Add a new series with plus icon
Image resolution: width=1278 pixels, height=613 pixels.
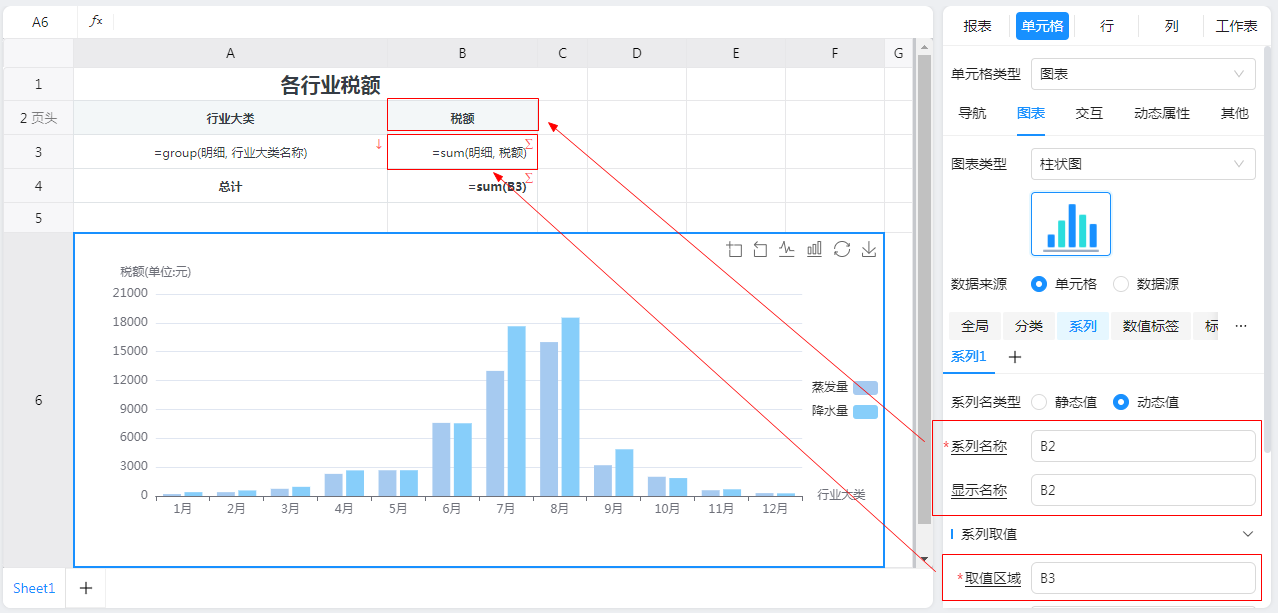[x=1015, y=357]
